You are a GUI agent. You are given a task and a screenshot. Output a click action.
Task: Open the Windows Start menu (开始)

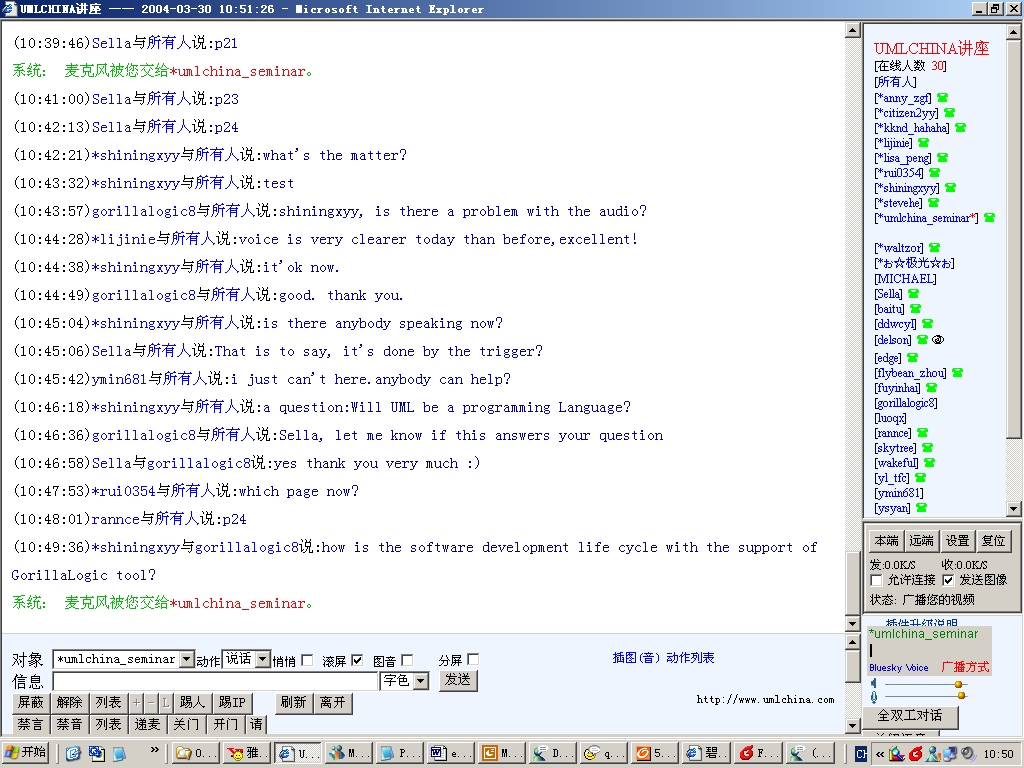pos(26,753)
